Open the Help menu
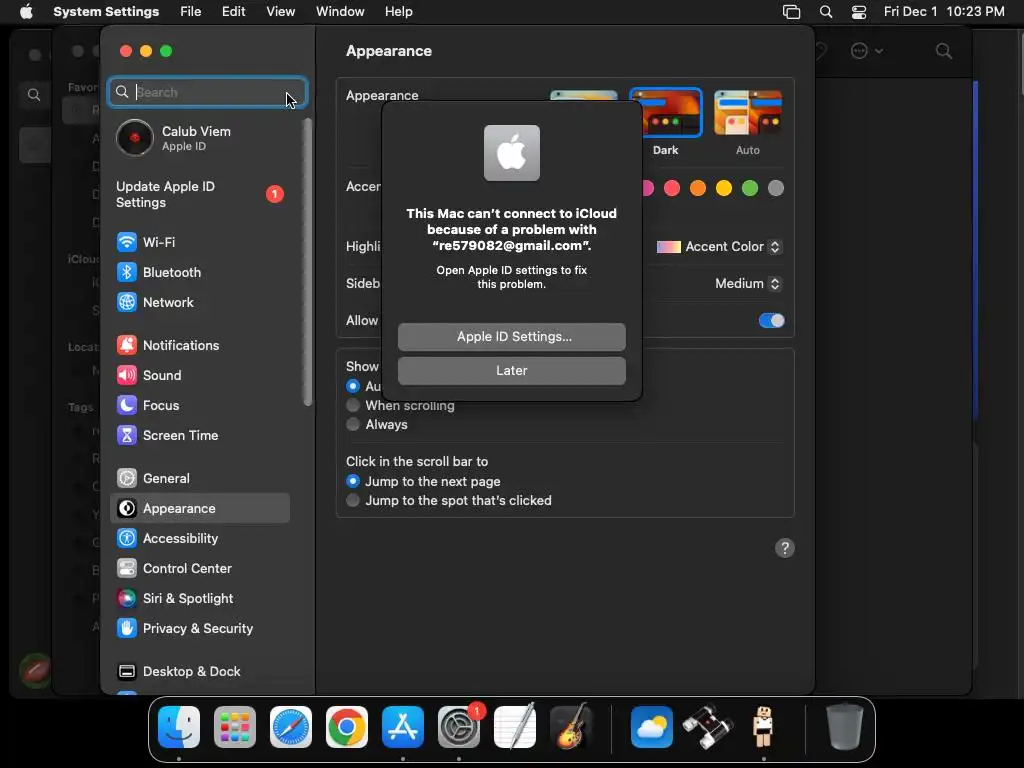The width and height of the screenshot is (1024, 768). pyautogui.click(x=398, y=12)
